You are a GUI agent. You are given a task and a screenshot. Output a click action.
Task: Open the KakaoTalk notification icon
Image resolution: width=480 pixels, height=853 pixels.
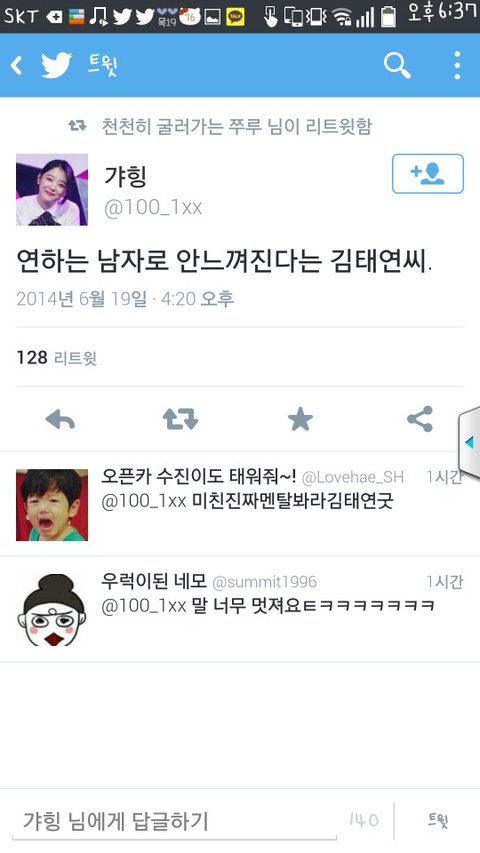coord(235,17)
